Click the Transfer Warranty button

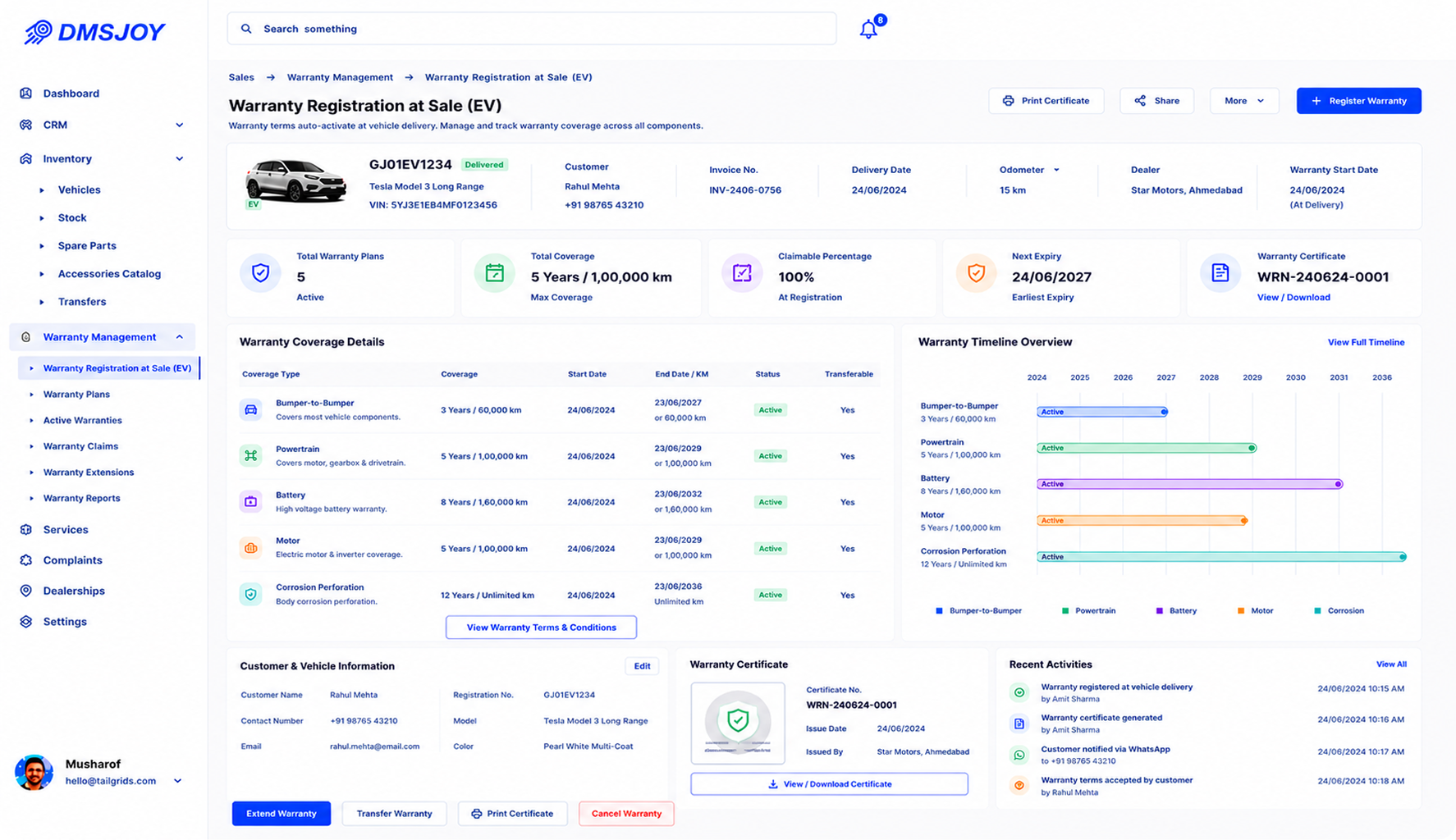[x=394, y=814]
